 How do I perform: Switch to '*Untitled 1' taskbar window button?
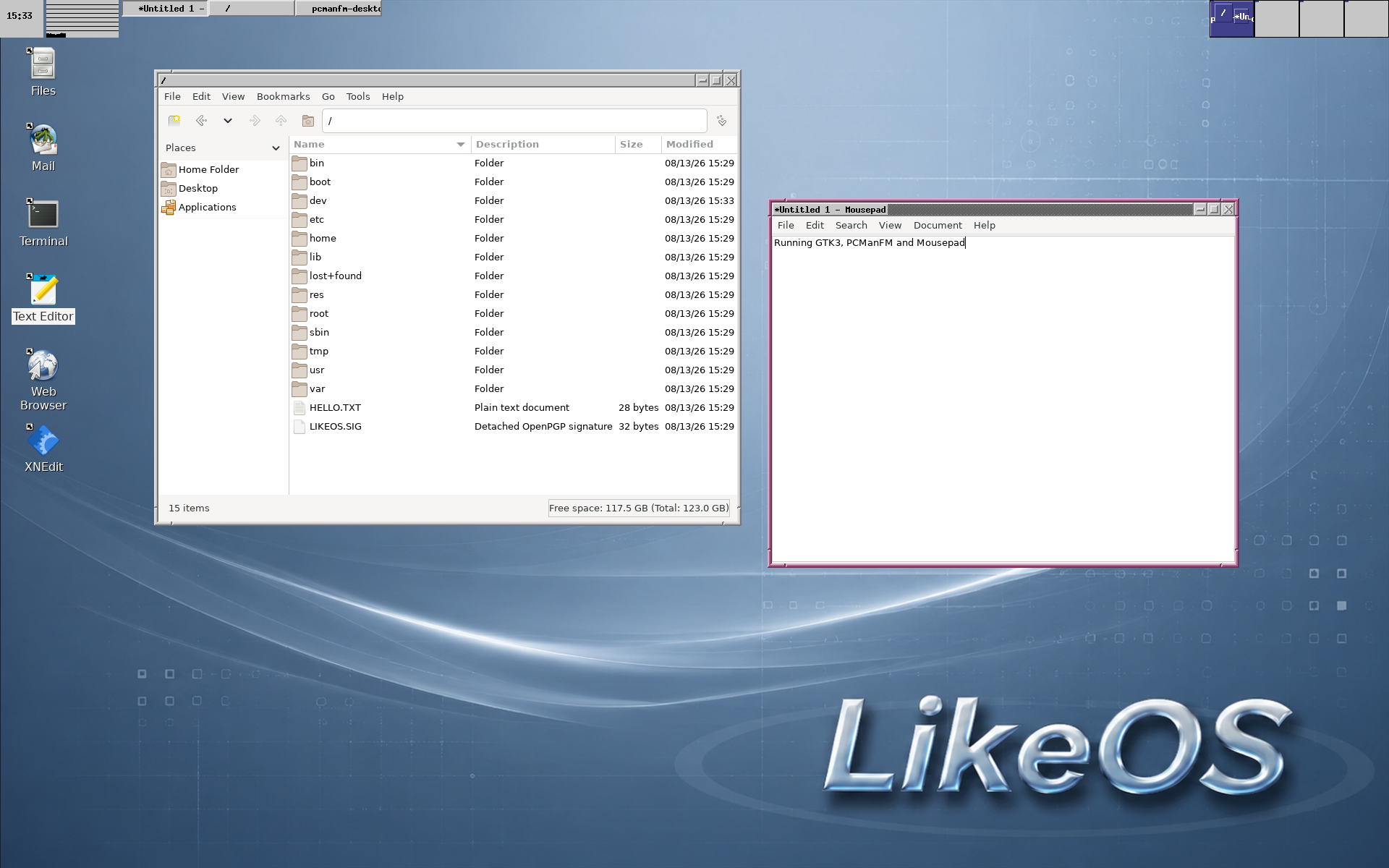[x=165, y=9]
